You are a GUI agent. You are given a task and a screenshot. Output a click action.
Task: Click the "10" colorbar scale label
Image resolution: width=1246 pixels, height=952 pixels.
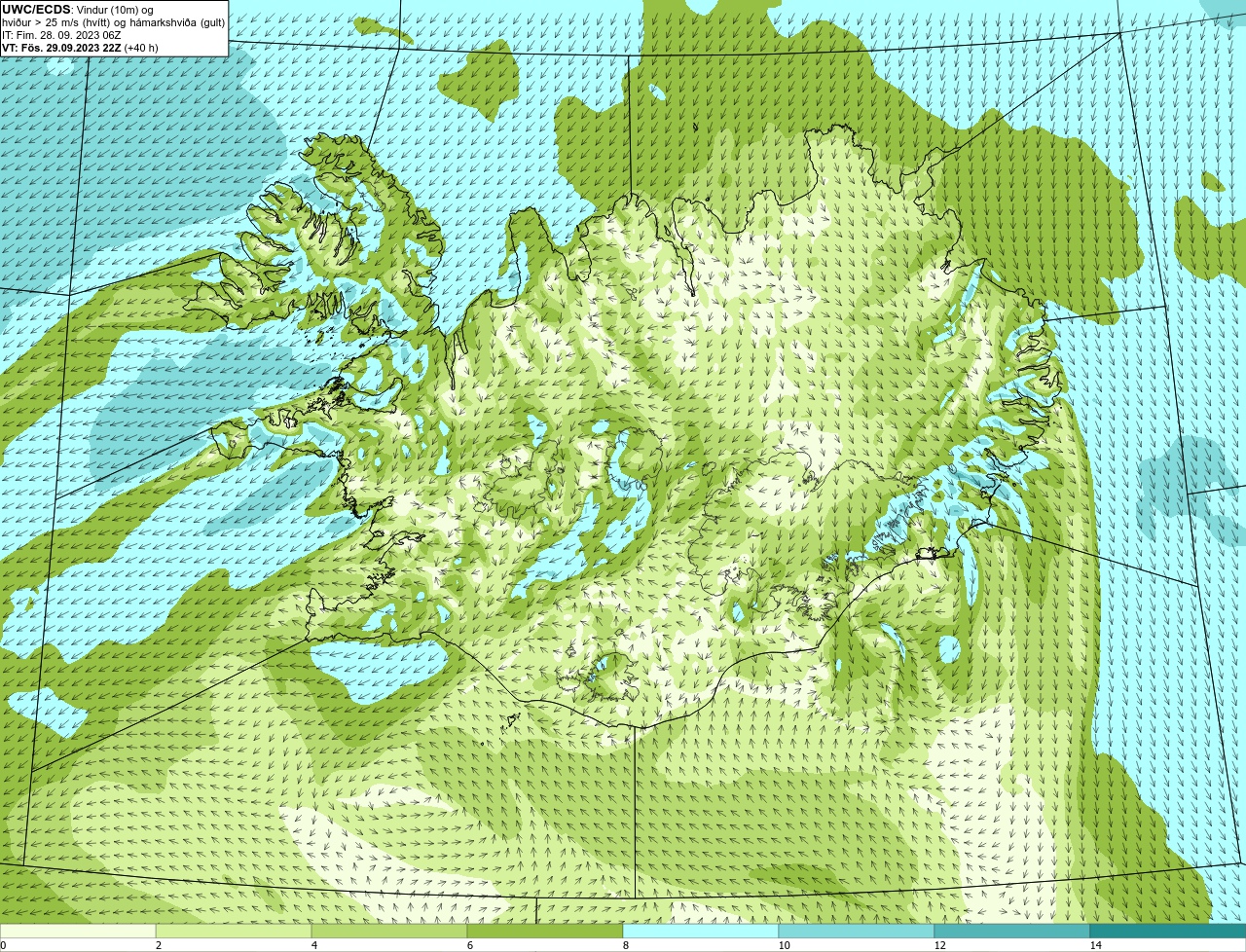point(784,945)
